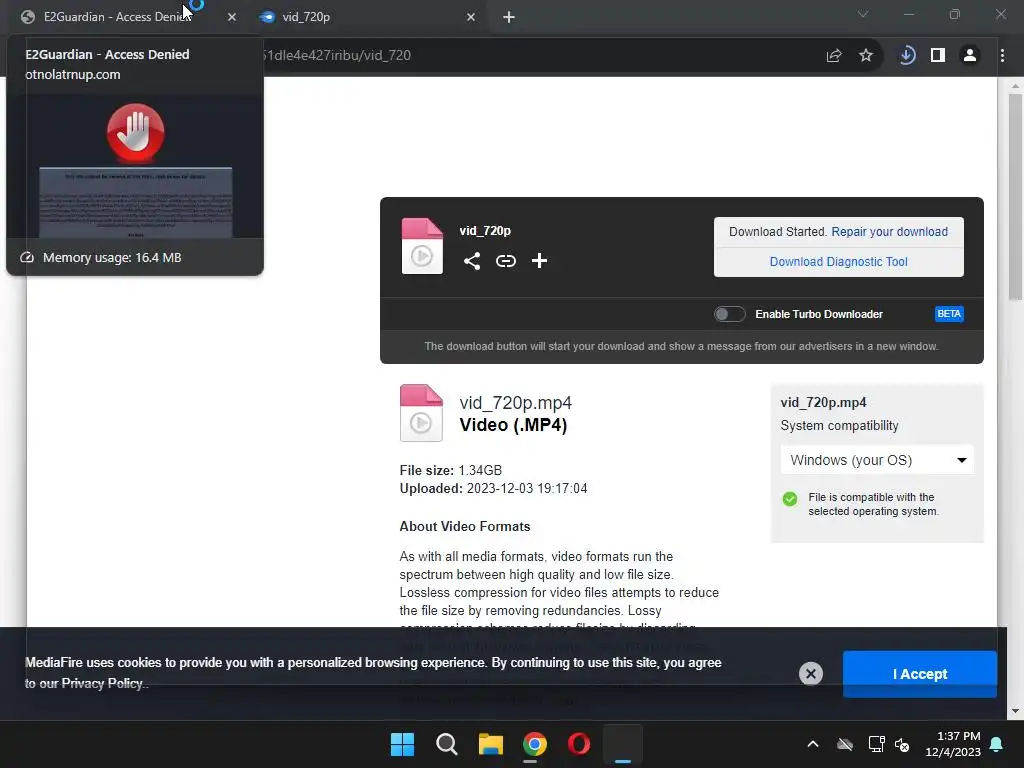Copy link icon for vid_720p
The image size is (1024, 768).
pos(505,261)
